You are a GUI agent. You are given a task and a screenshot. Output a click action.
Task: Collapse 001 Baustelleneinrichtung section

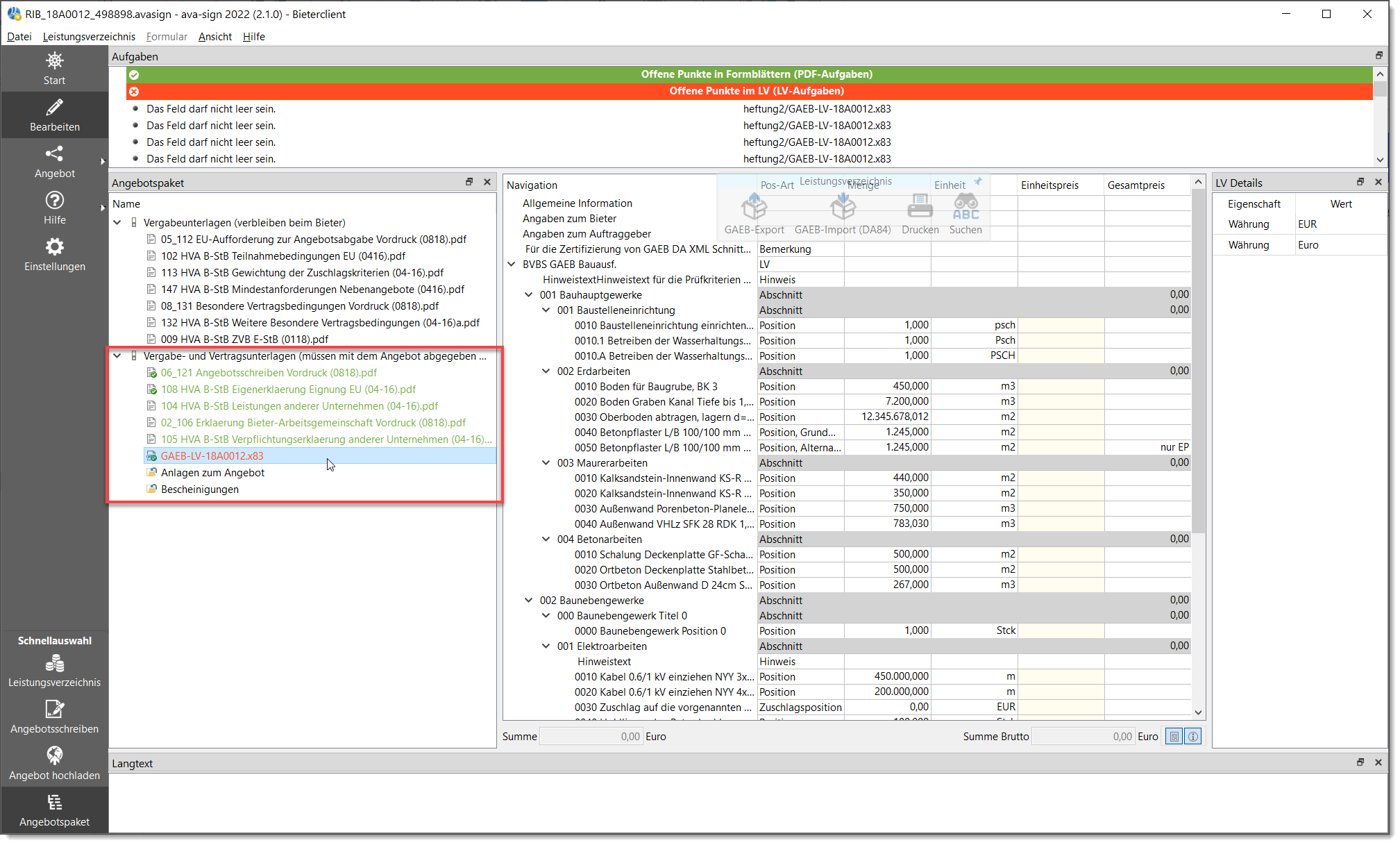[x=546, y=310]
